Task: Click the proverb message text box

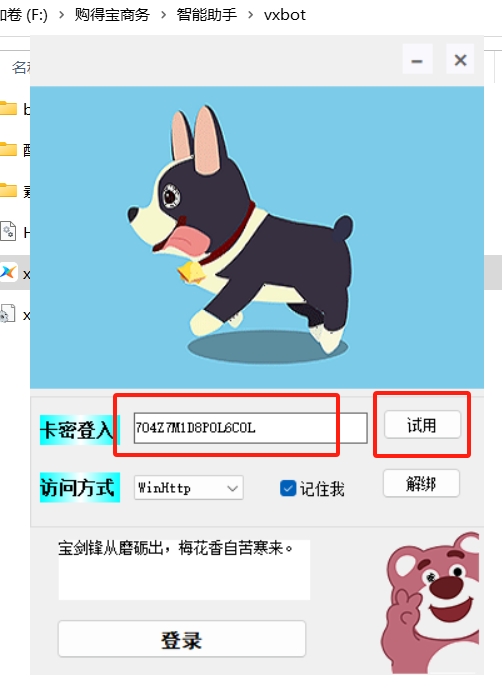Action: point(184,569)
